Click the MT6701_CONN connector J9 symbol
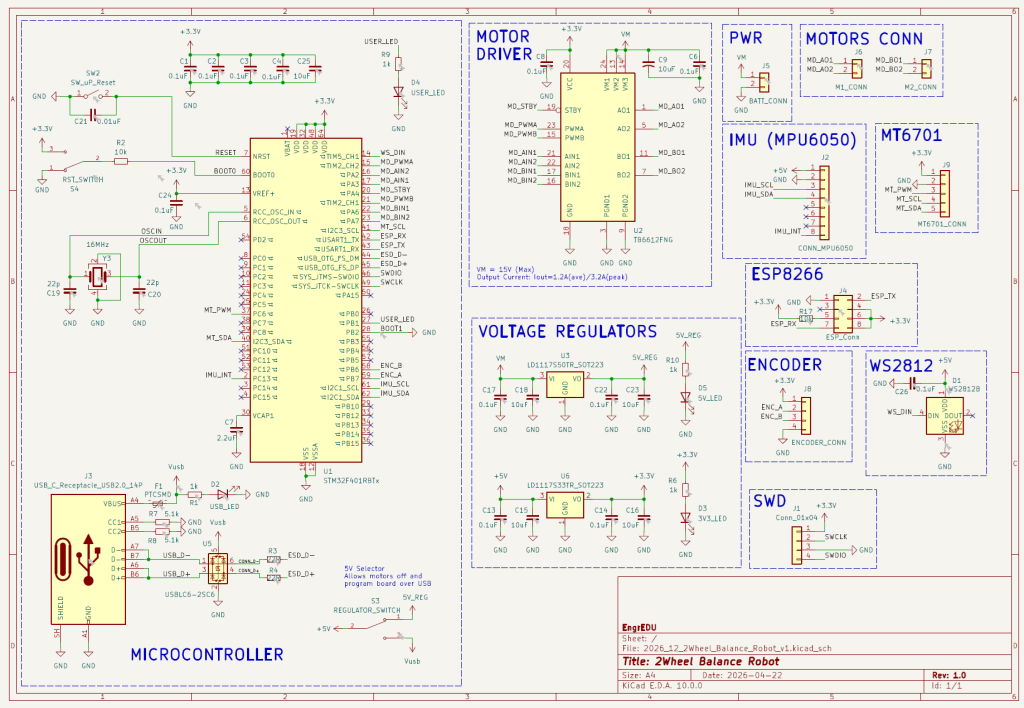Viewport: 1024px width, 708px height. (944, 194)
